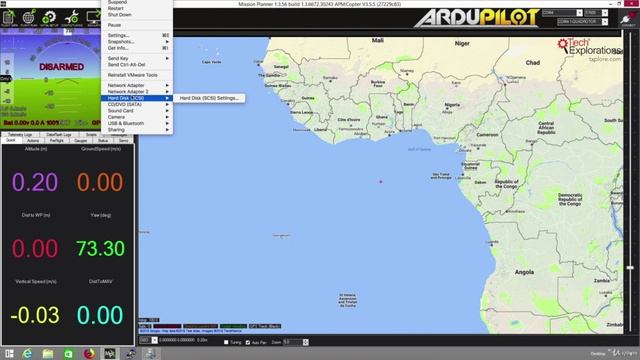Click the map zoom slider handle

coord(630,267)
